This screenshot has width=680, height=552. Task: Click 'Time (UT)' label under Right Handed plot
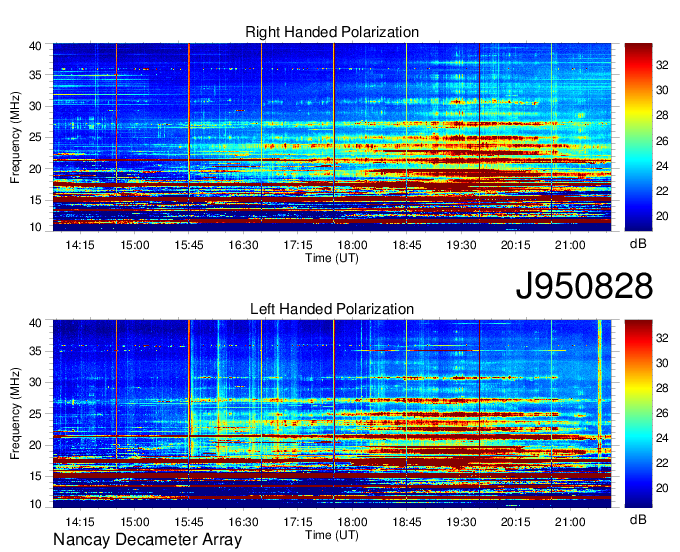click(332, 258)
